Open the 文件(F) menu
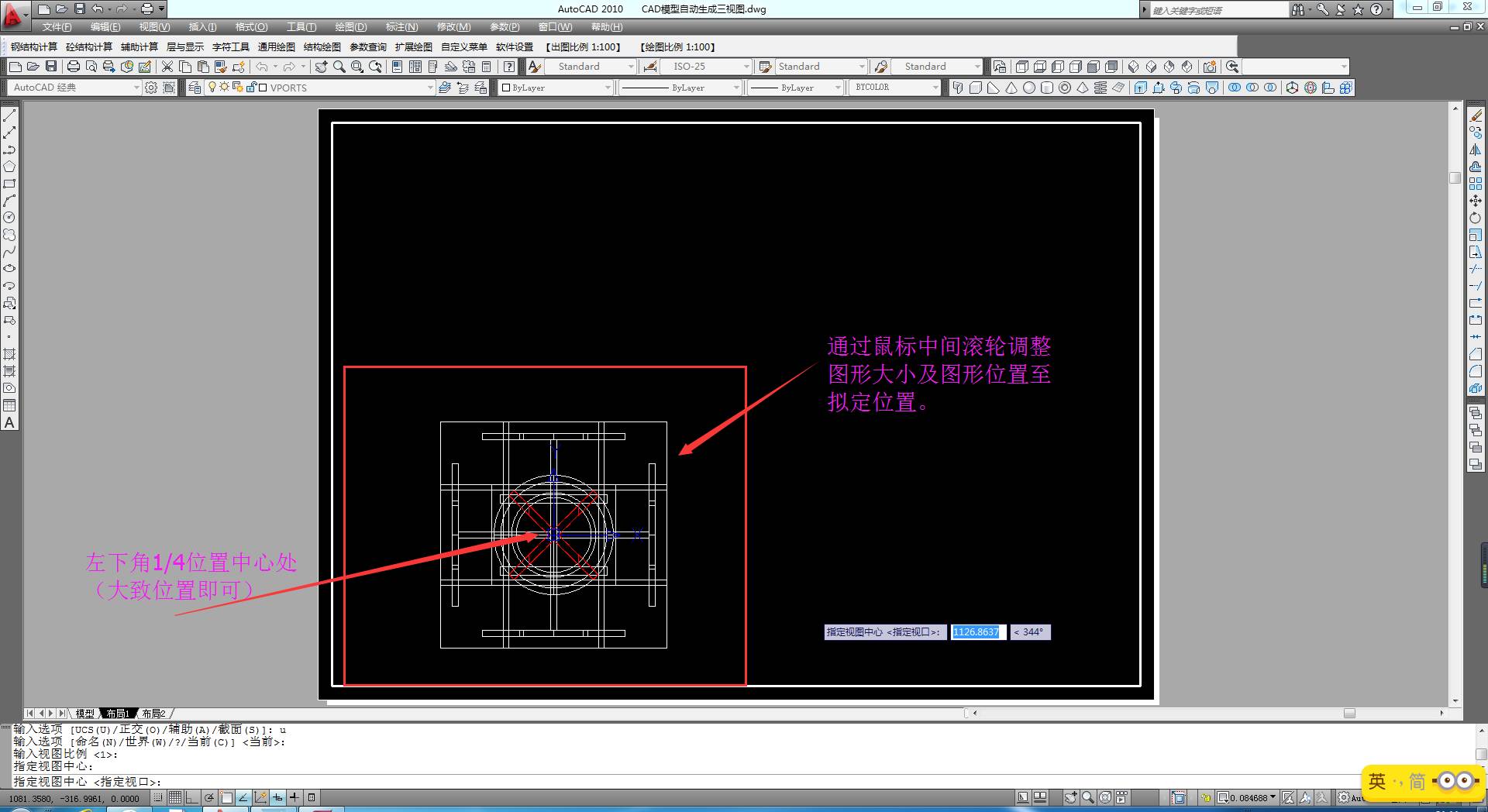This screenshot has height=812, width=1488. (57, 27)
